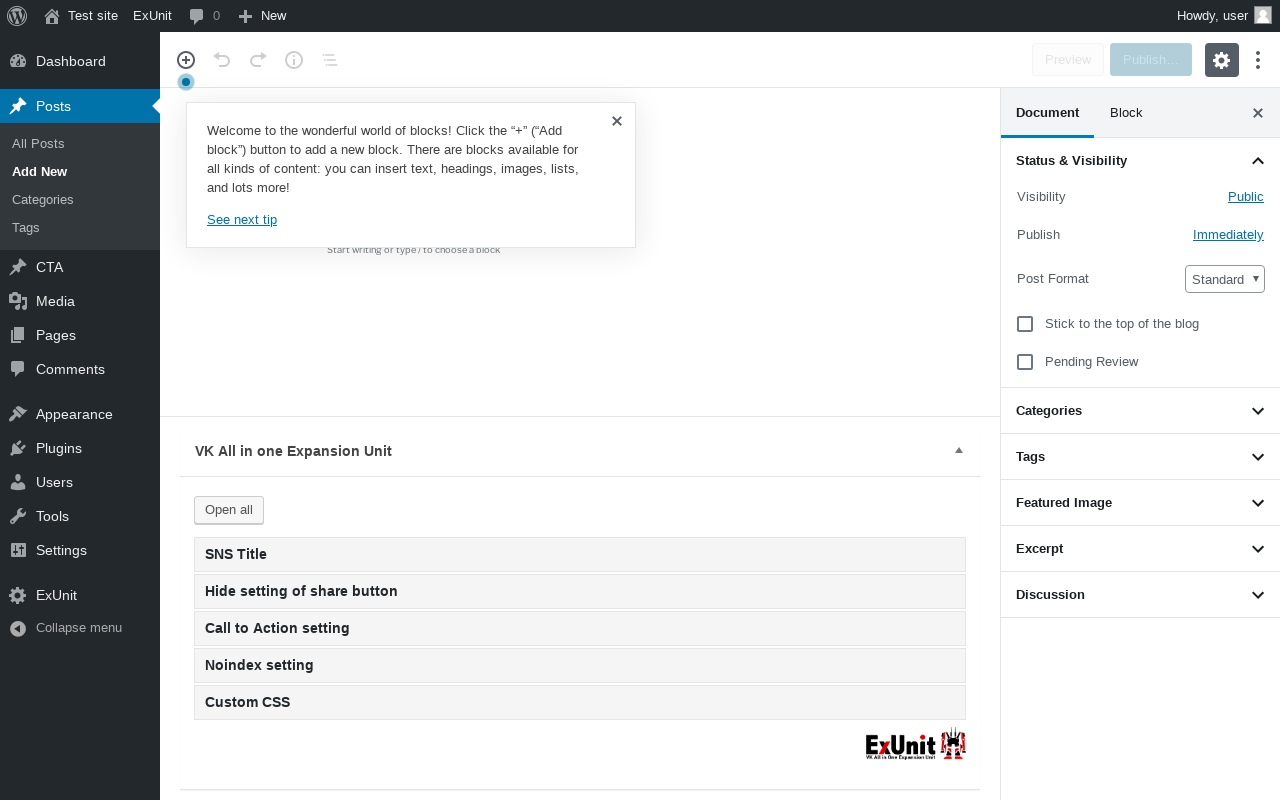Dismiss the welcome tip with the X
This screenshot has width=1280, height=800.
click(x=617, y=121)
